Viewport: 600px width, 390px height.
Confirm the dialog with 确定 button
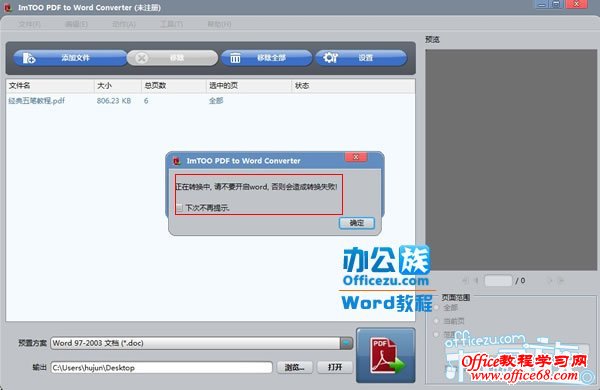tap(357, 223)
